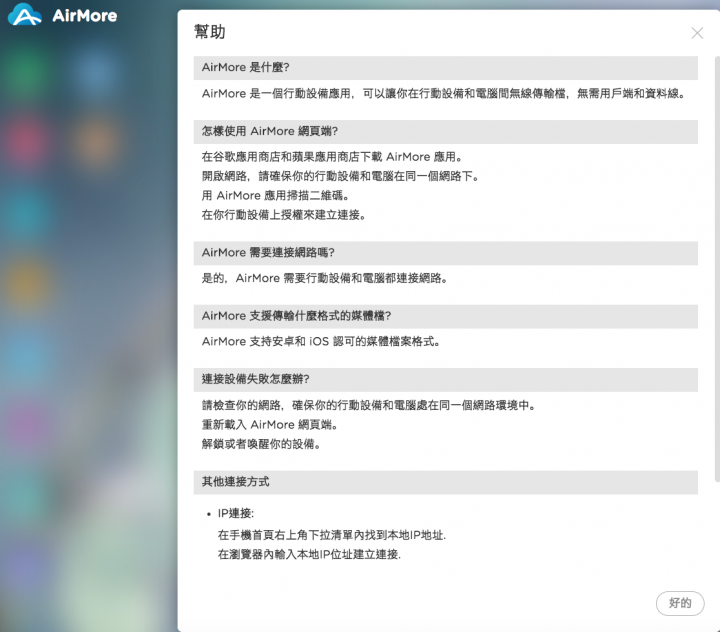Click the vertical scrollbar in help dialog
Screen dimensions: 720x632
coord(718,269)
